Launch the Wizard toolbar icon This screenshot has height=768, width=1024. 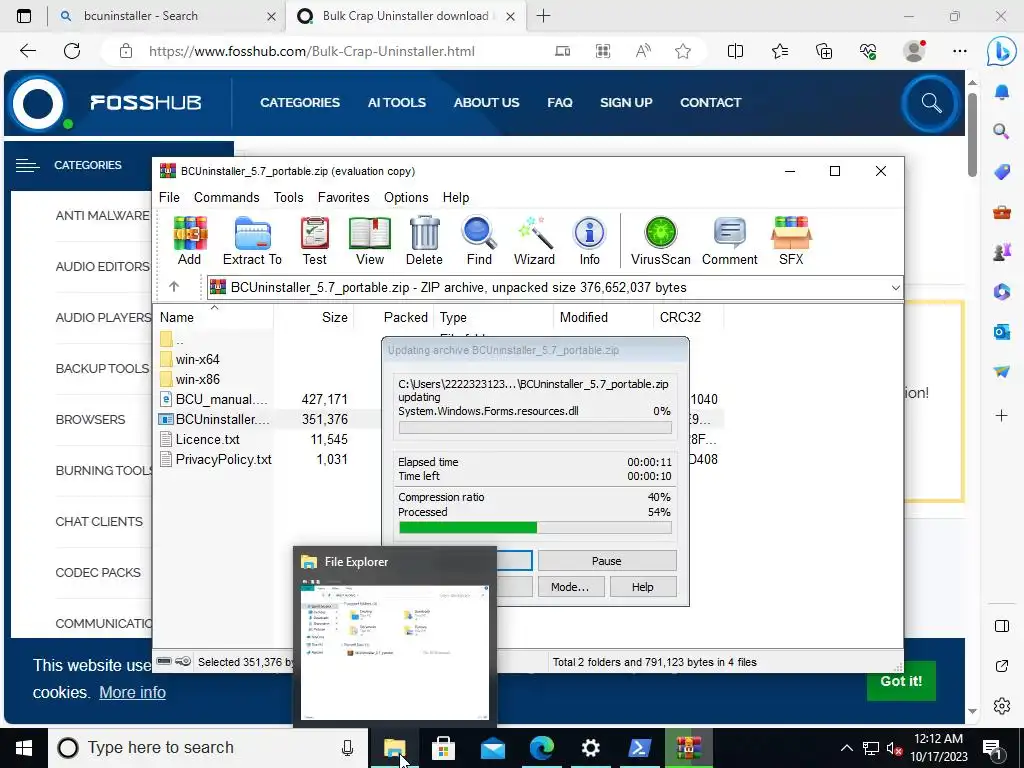click(534, 240)
